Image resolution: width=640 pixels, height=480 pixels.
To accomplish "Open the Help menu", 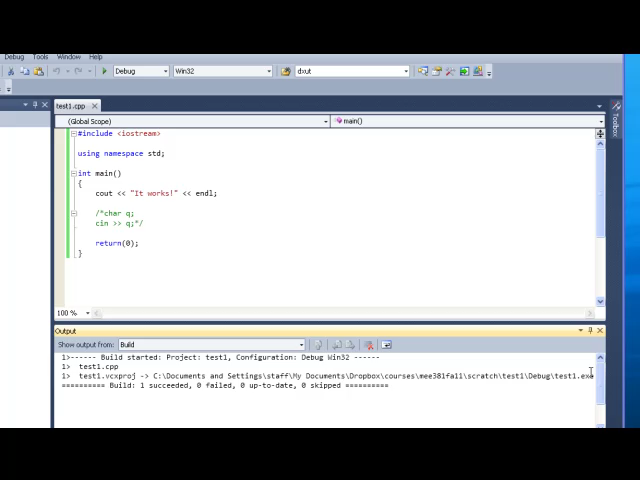I will (x=96, y=57).
